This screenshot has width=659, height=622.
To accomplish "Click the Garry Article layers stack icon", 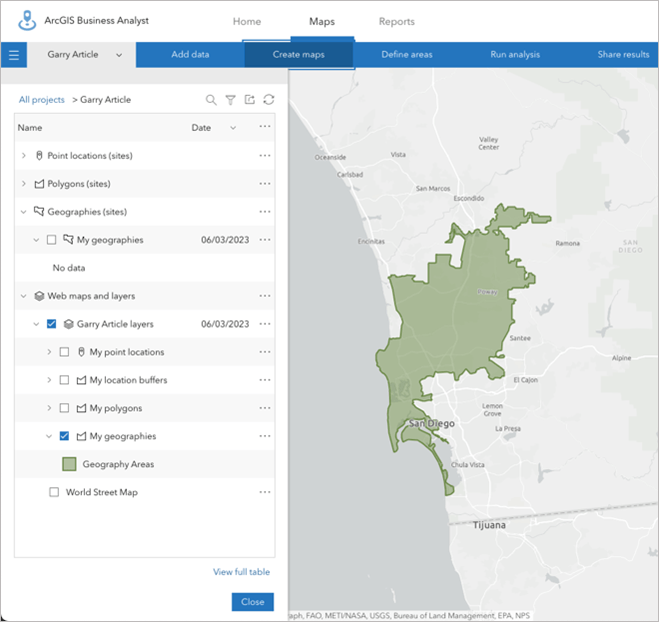I will [69, 324].
